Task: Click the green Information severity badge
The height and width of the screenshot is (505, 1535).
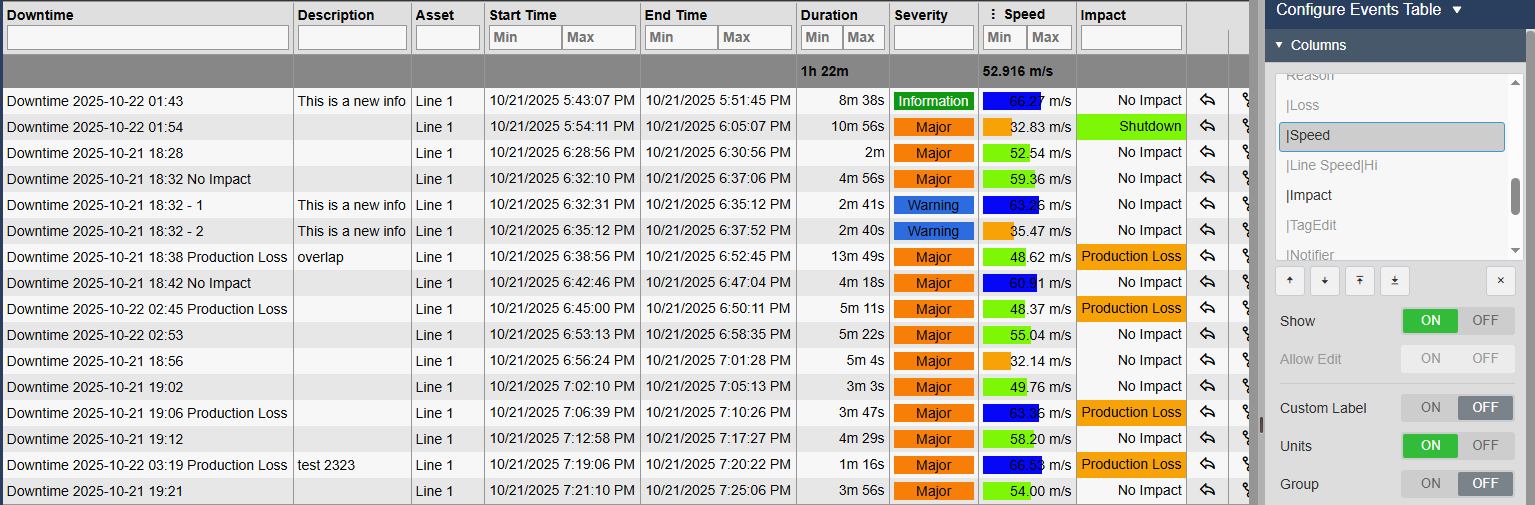Action: coord(933,101)
